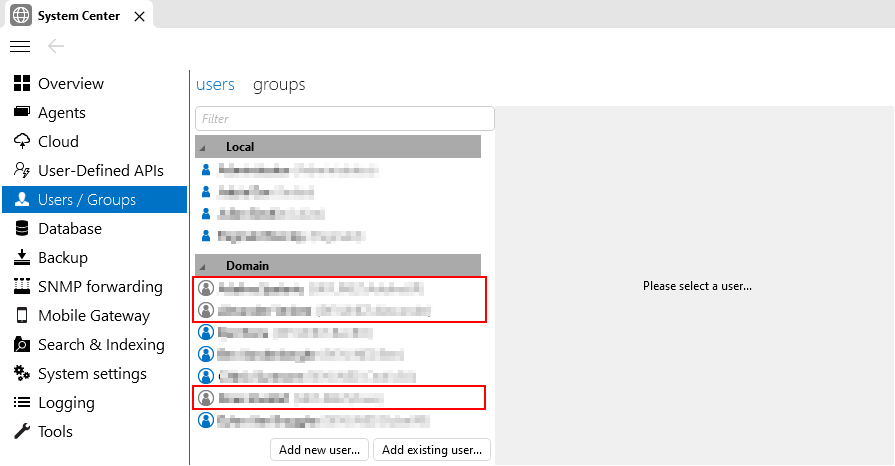The image size is (895, 466).
Task: Select the Agents sidebar icon
Action: [x=22, y=112]
